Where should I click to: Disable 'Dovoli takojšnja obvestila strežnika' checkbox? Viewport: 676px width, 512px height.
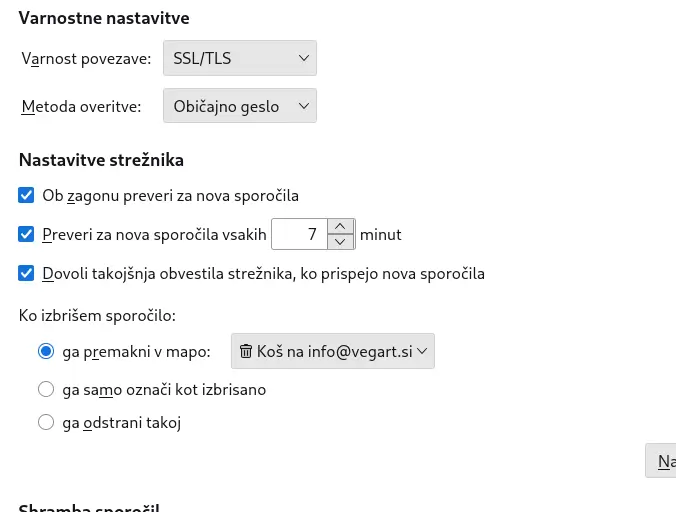(x=27, y=273)
